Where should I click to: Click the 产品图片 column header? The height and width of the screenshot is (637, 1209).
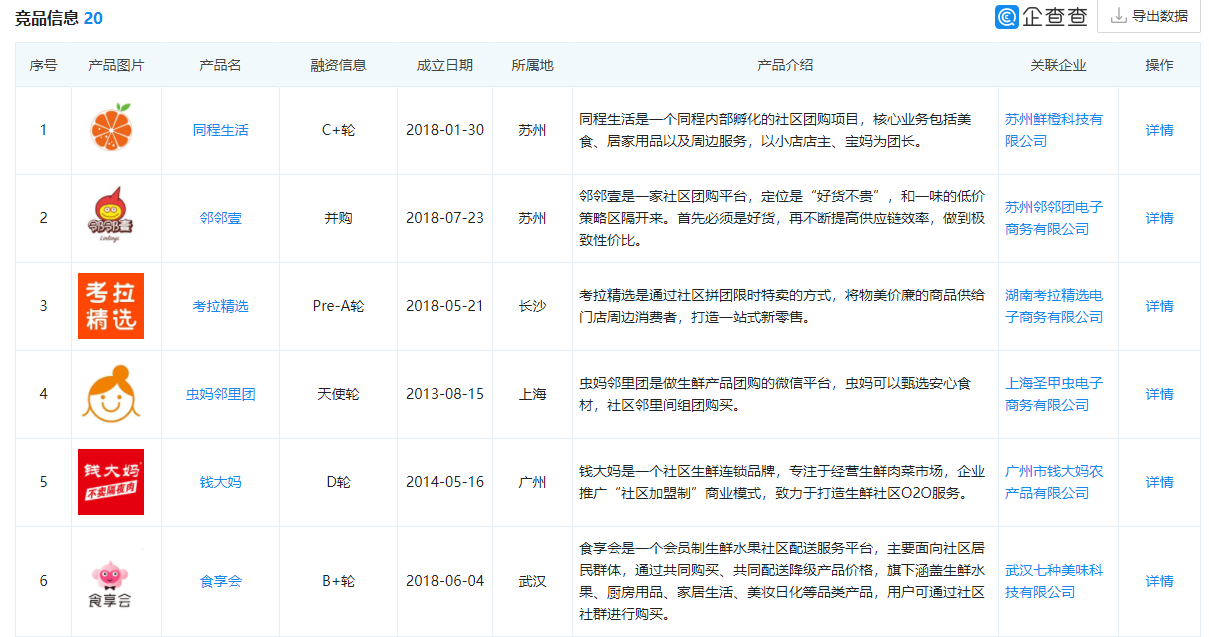(x=116, y=65)
